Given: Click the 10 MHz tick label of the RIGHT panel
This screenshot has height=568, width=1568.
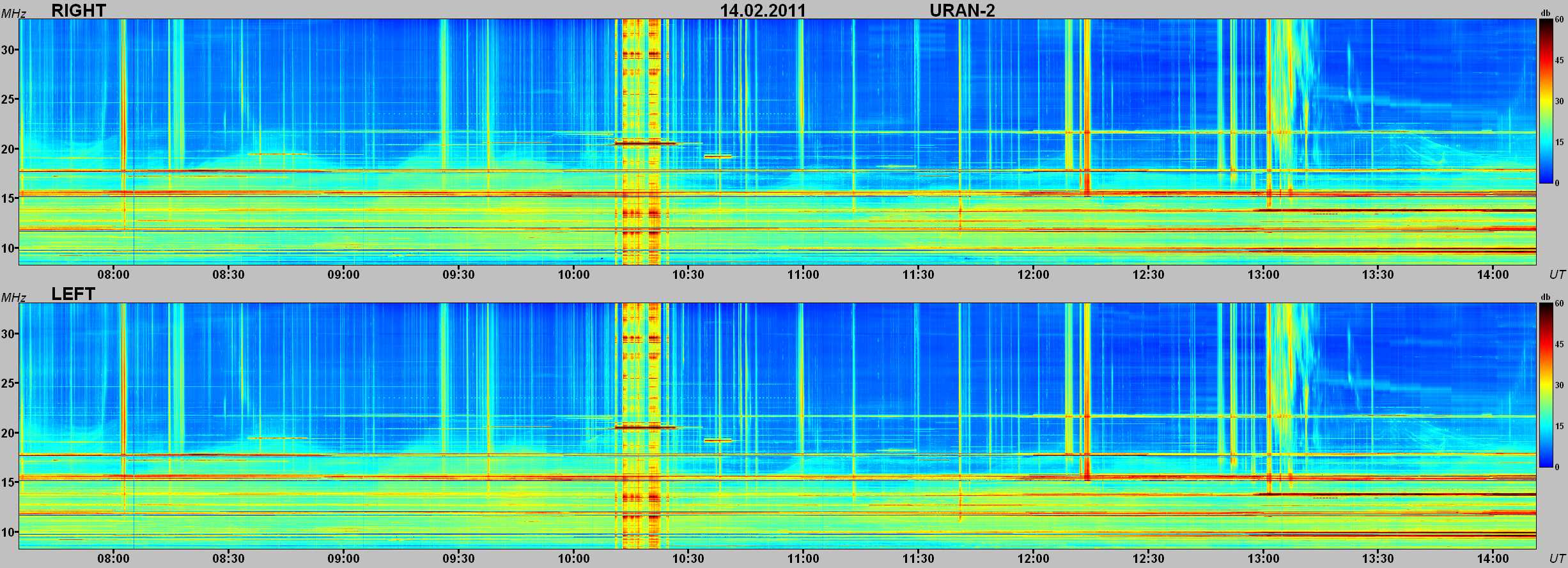Looking at the screenshot, I should (8, 248).
